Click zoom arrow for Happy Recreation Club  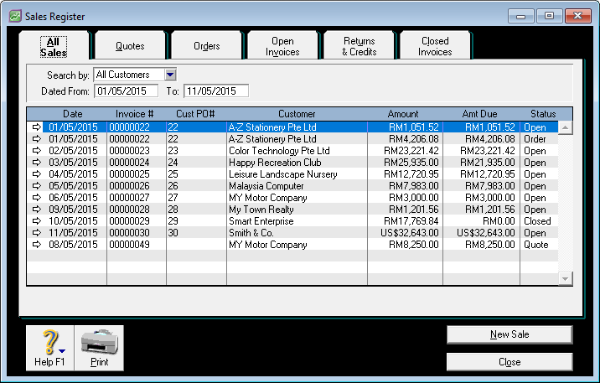36,162
